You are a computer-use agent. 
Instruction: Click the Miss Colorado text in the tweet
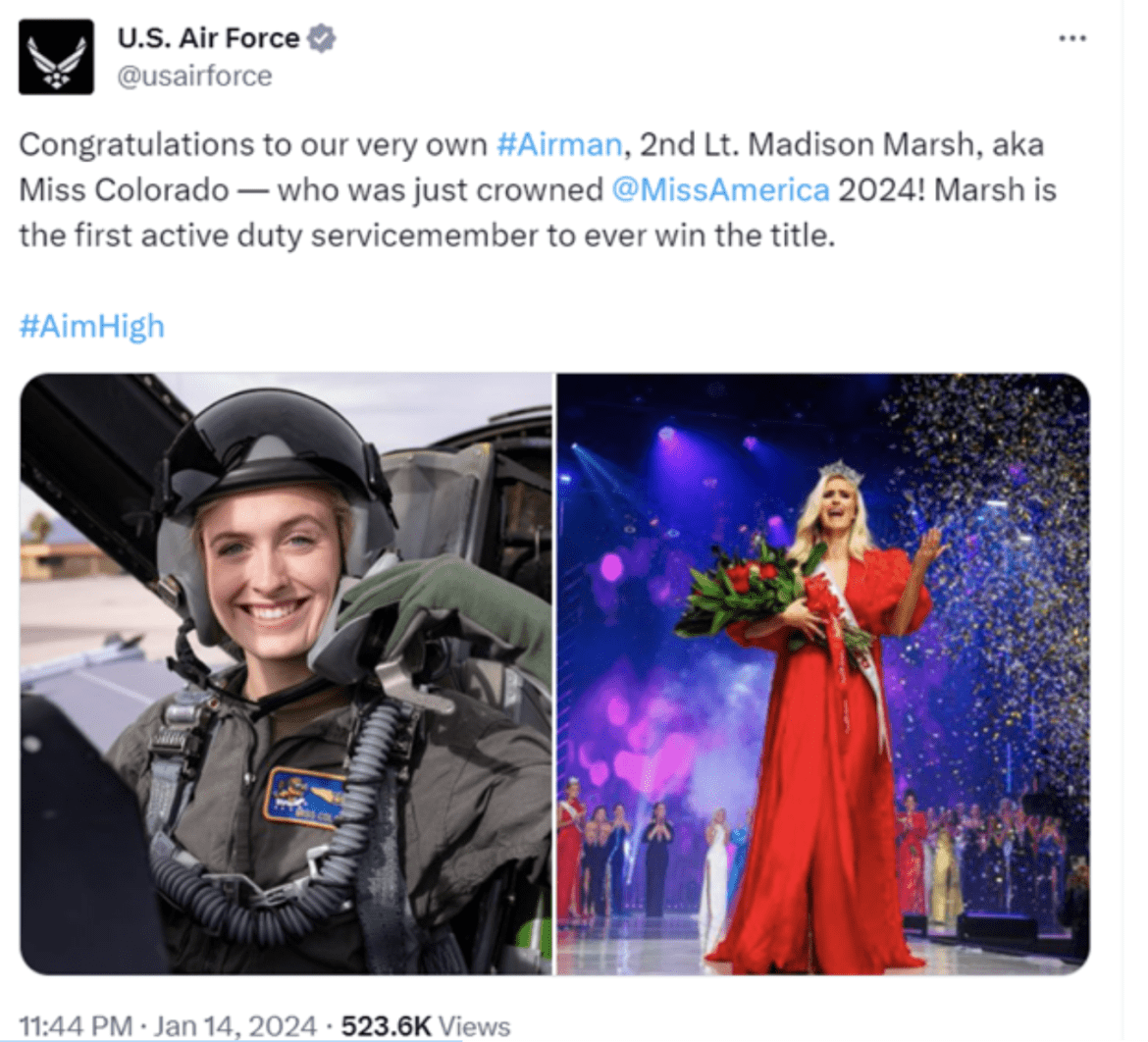point(124,189)
